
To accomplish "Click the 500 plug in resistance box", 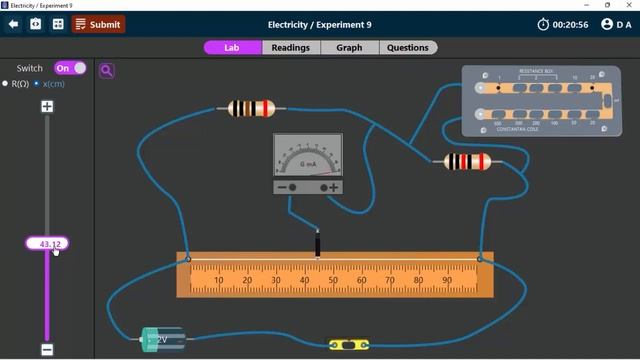I will pyautogui.click(x=499, y=114).
